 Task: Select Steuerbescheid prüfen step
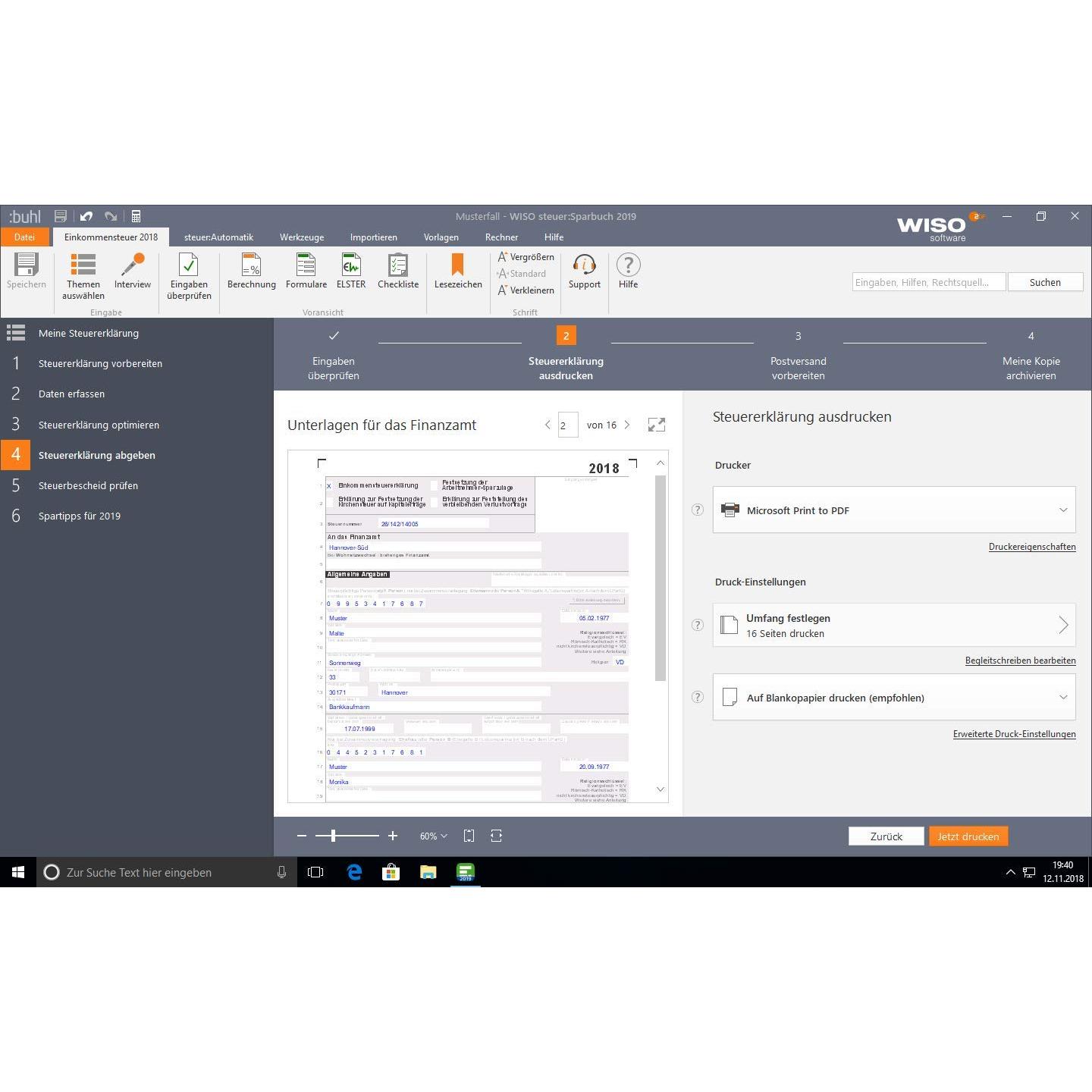click(x=136, y=485)
